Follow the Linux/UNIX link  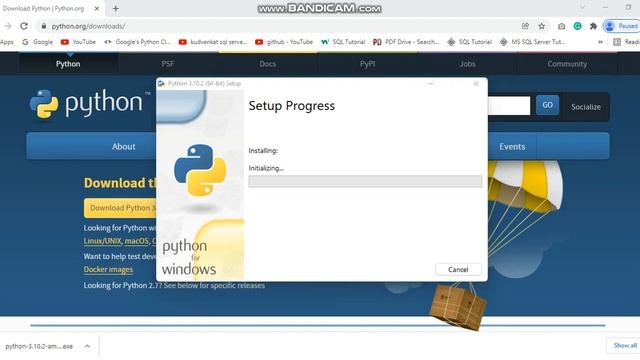102,241
